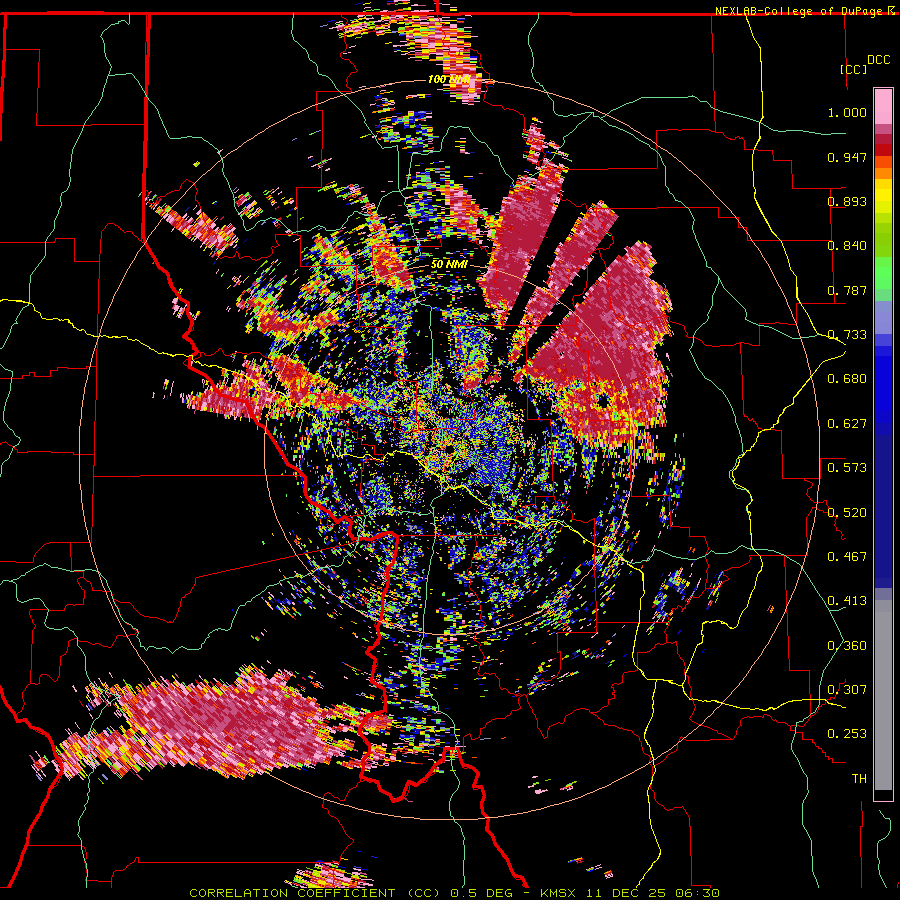Viewport: 900px width, 900px height.
Task: Click the DCC label above the color scale
Action: pos(878,60)
